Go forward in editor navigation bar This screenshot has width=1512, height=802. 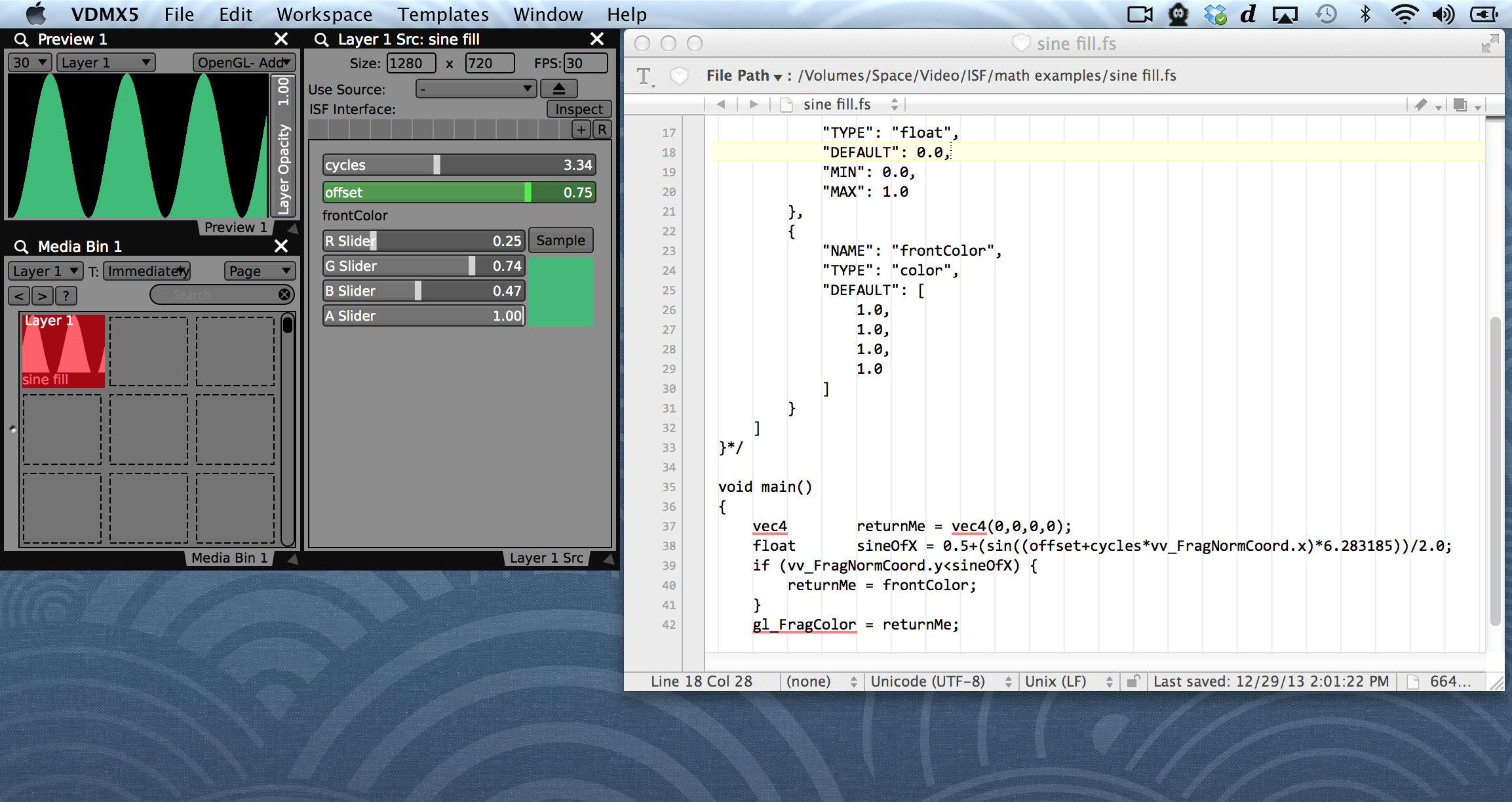point(754,104)
